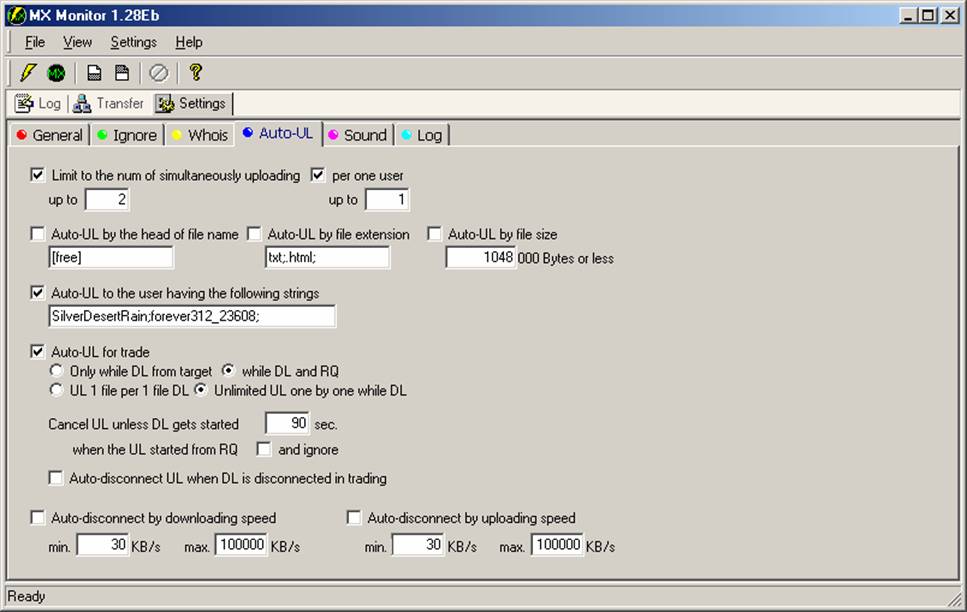Enable Auto-UL by file extension
Viewport: 967px width, 612px height.
click(254, 234)
